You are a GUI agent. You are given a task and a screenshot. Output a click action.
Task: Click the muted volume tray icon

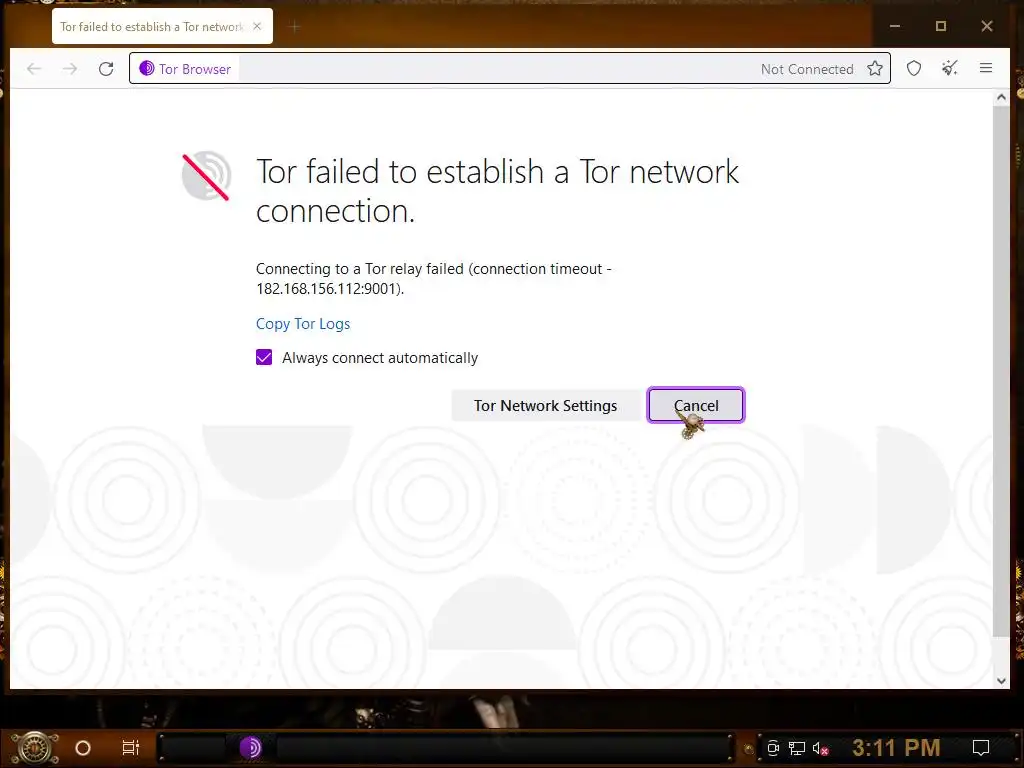821,748
